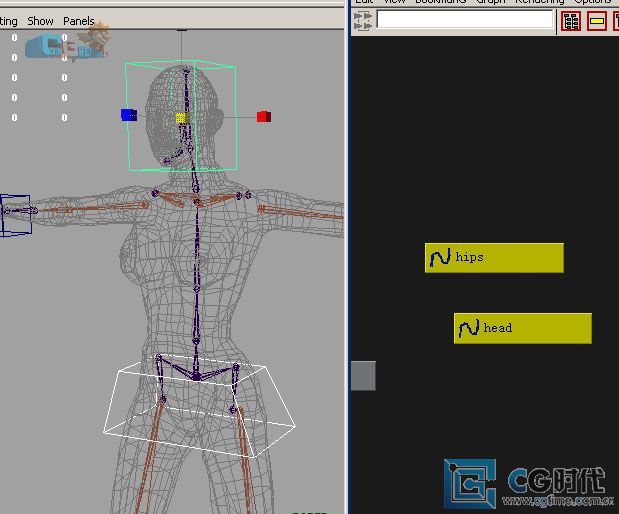Viewport: 619px width, 514px height.
Task: Click the curve icon on the head node
Action: point(469,328)
